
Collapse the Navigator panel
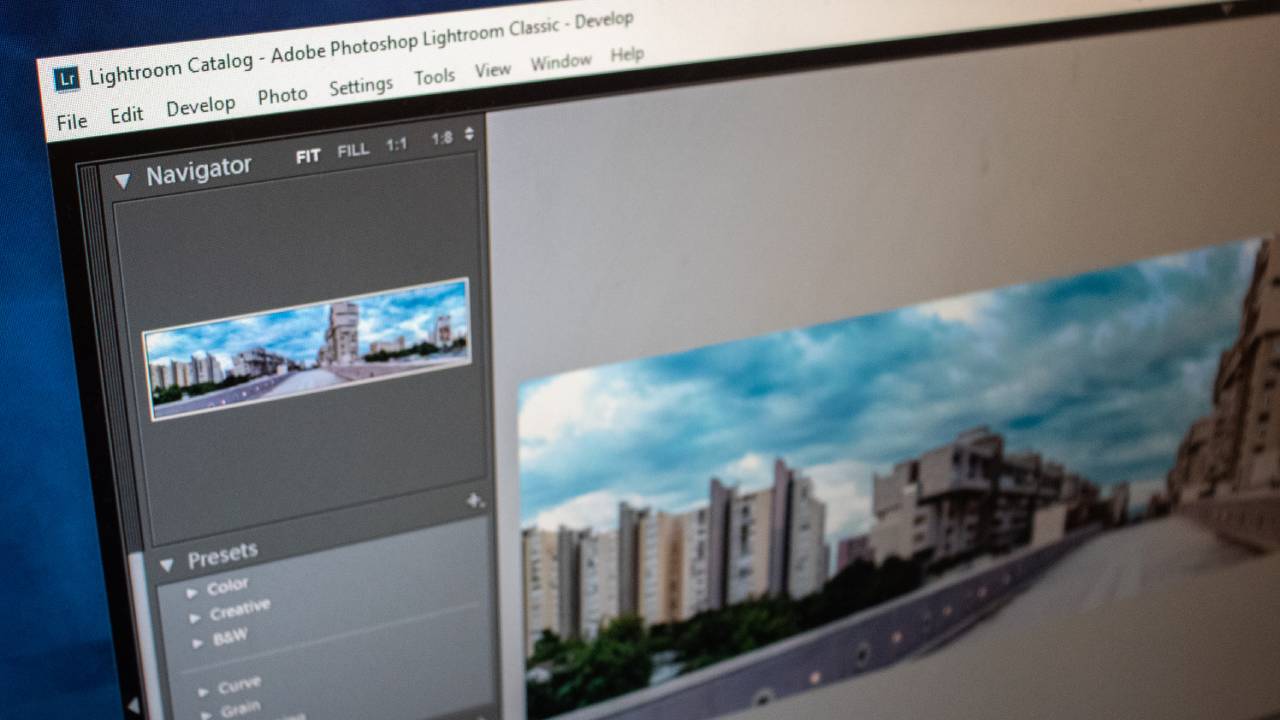click(123, 180)
